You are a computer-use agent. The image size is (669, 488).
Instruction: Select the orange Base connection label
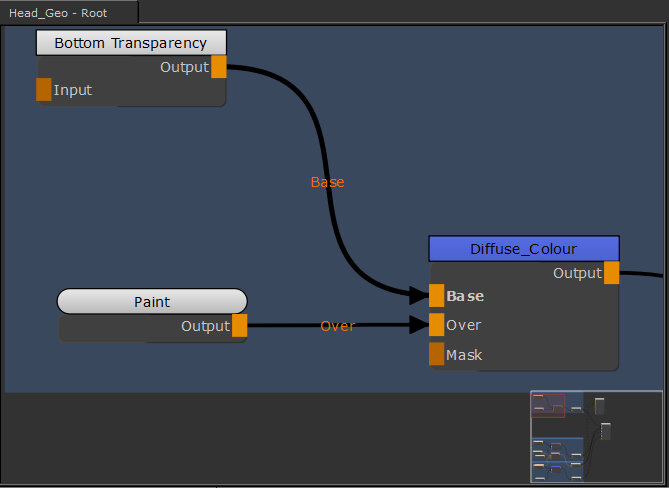tap(327, 182)
